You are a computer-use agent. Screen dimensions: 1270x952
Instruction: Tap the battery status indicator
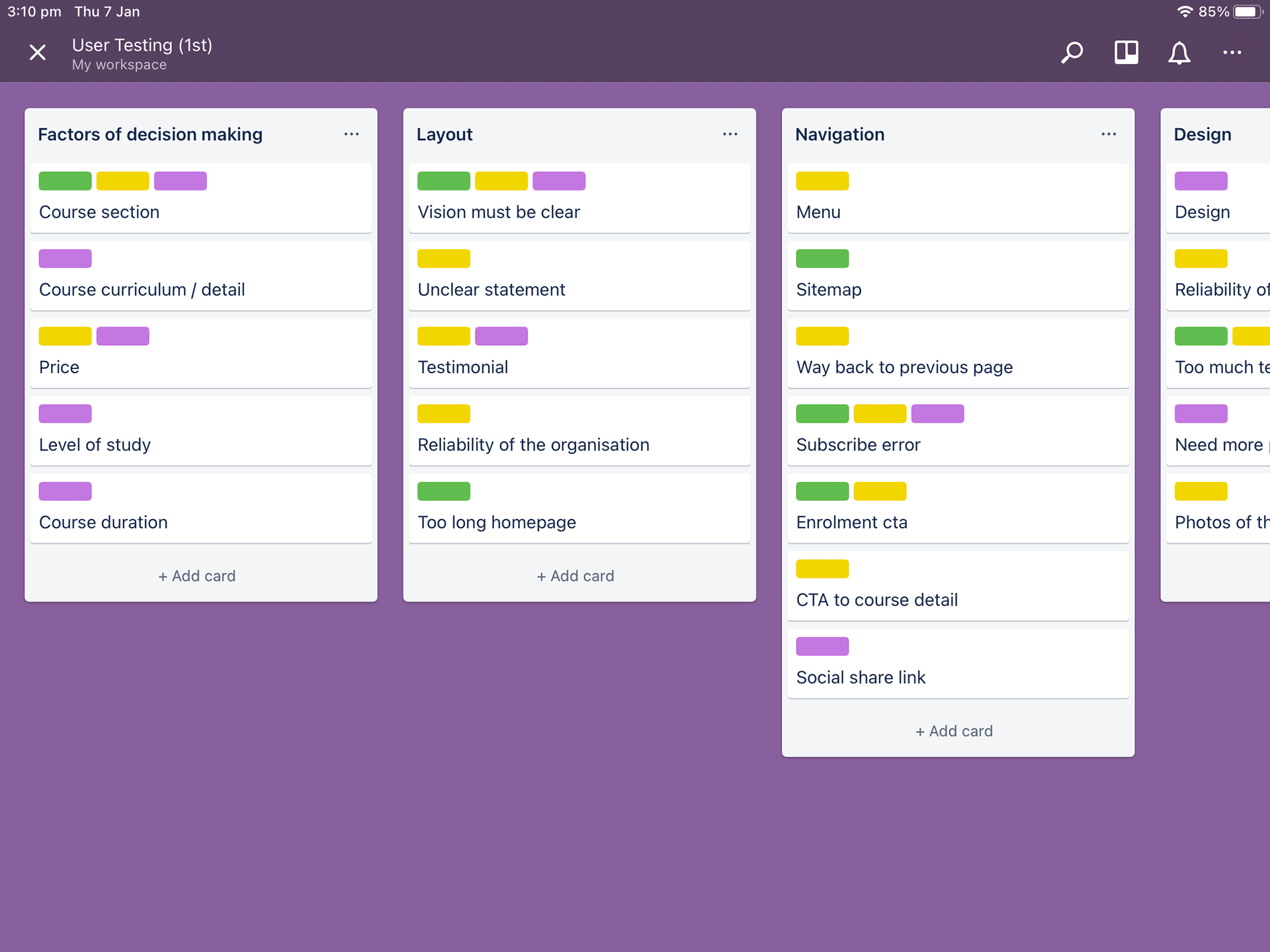pos(1248,12)
